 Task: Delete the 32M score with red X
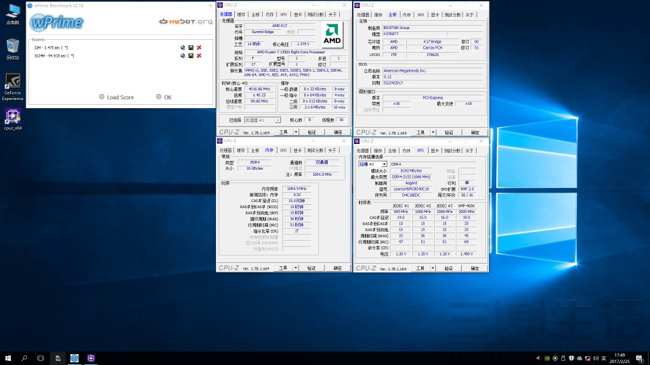pos(199,48)
